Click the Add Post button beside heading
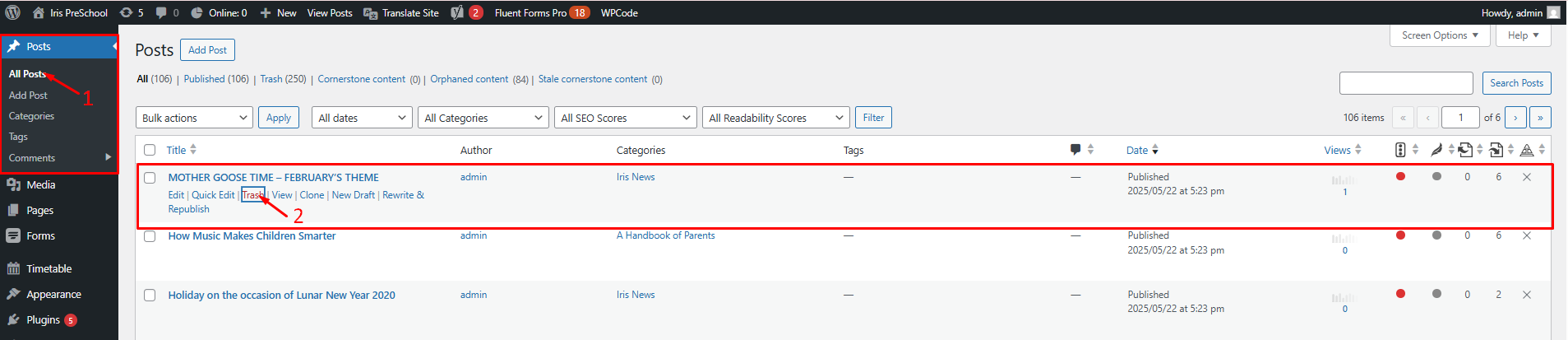 click(207, 50)
